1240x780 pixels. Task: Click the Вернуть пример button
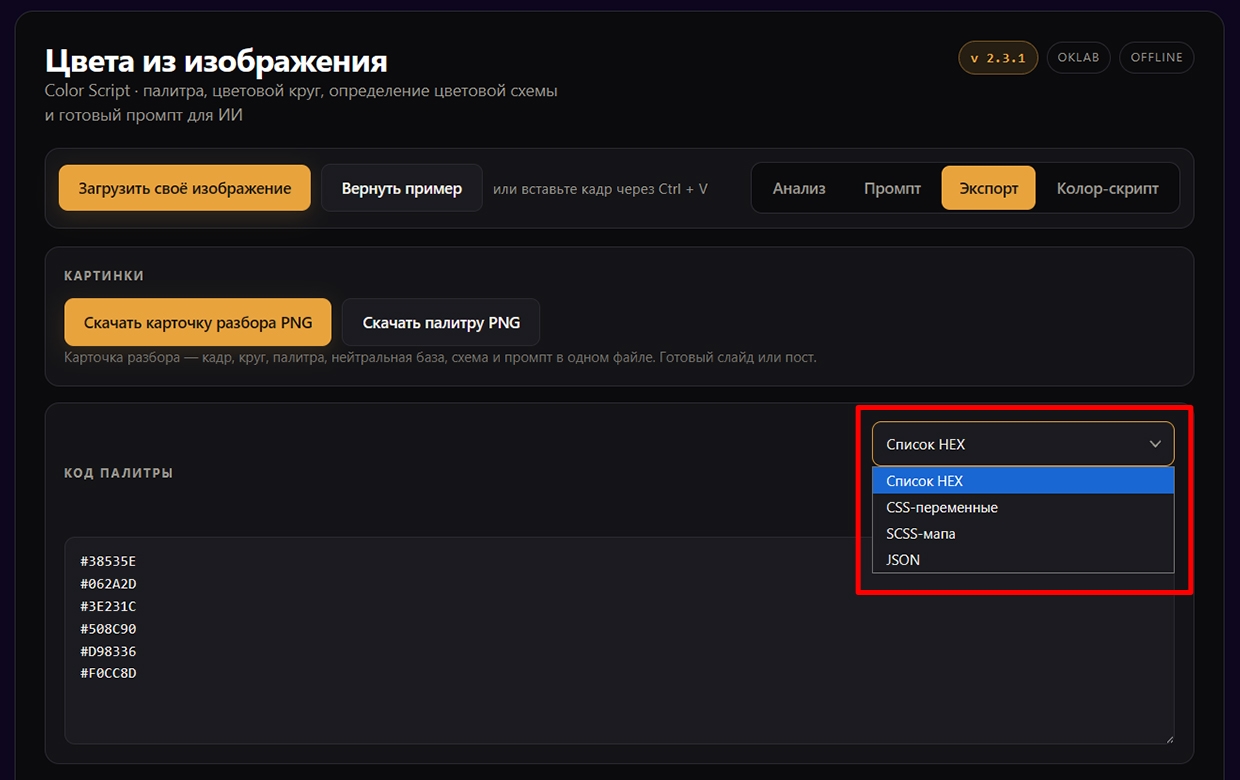point(402,188)
